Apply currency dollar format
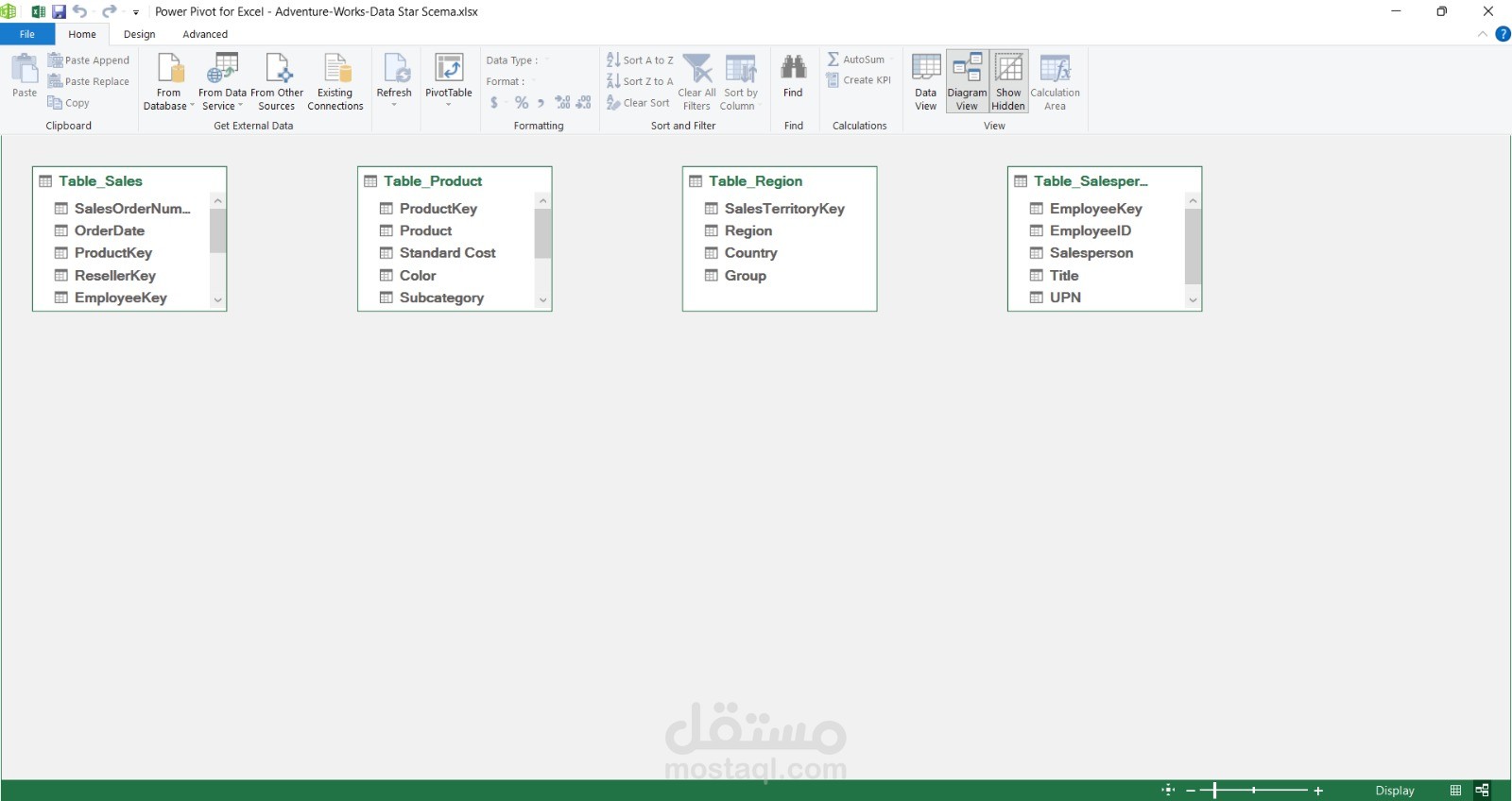 (494, 103)
